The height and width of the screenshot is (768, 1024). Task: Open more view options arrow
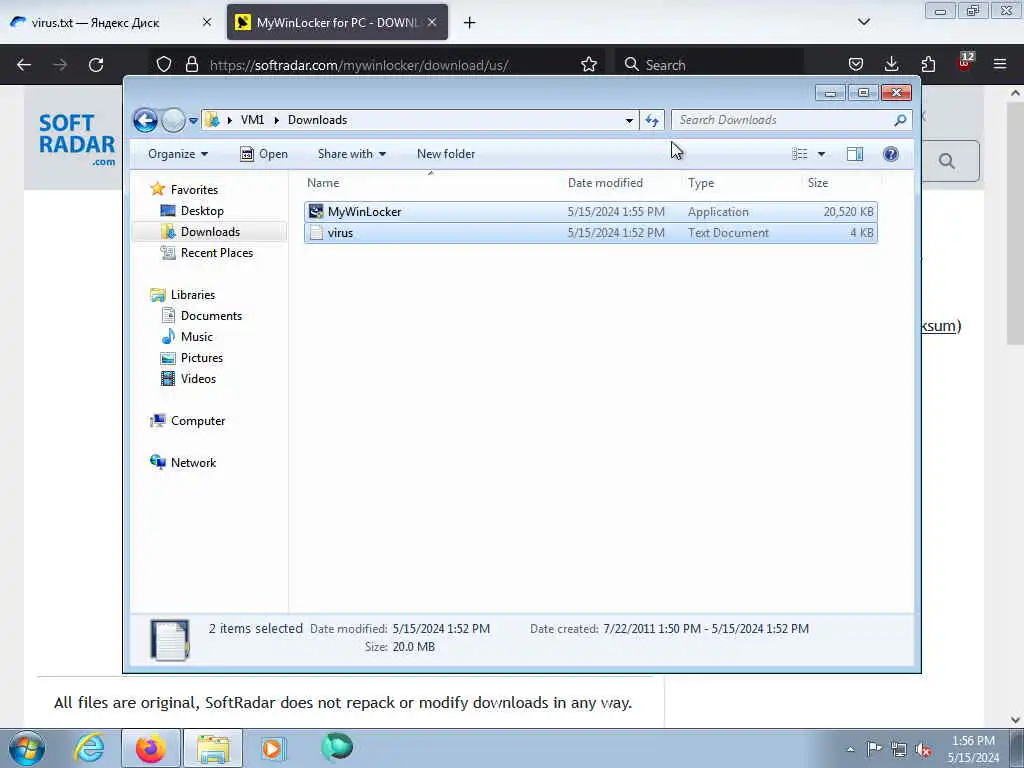(x=822, y=154)
